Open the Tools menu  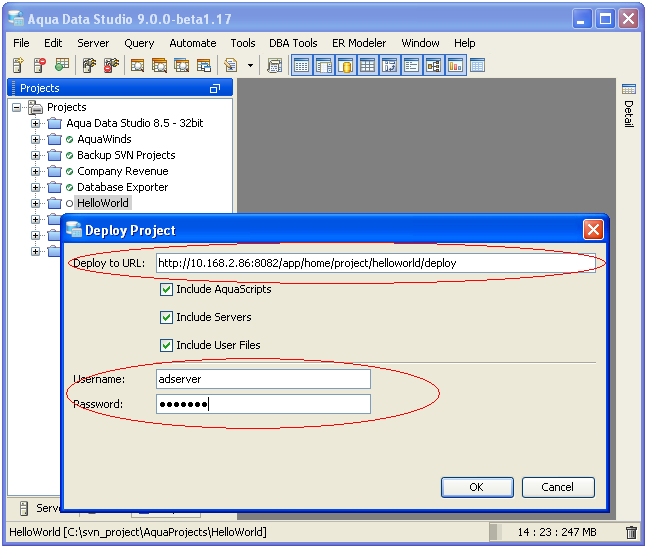point(243,43)
